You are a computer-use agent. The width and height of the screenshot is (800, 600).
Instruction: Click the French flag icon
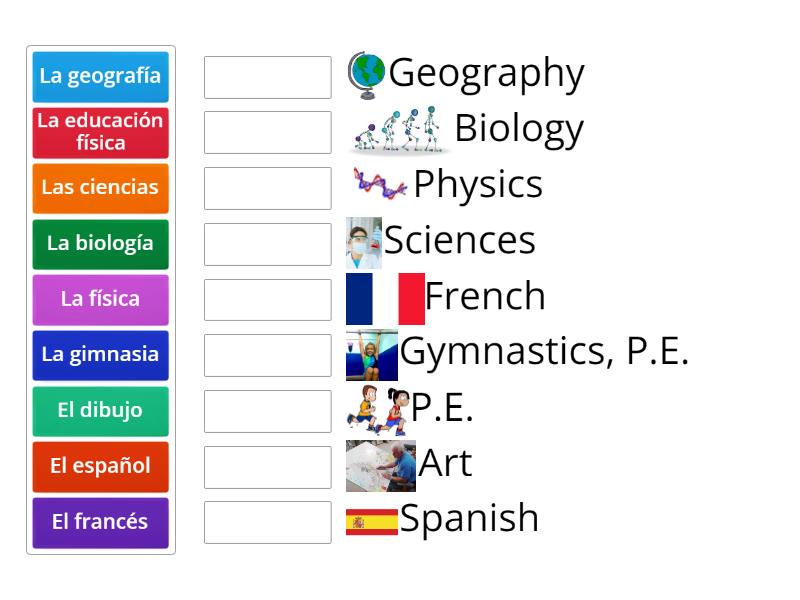click(385, 298)
